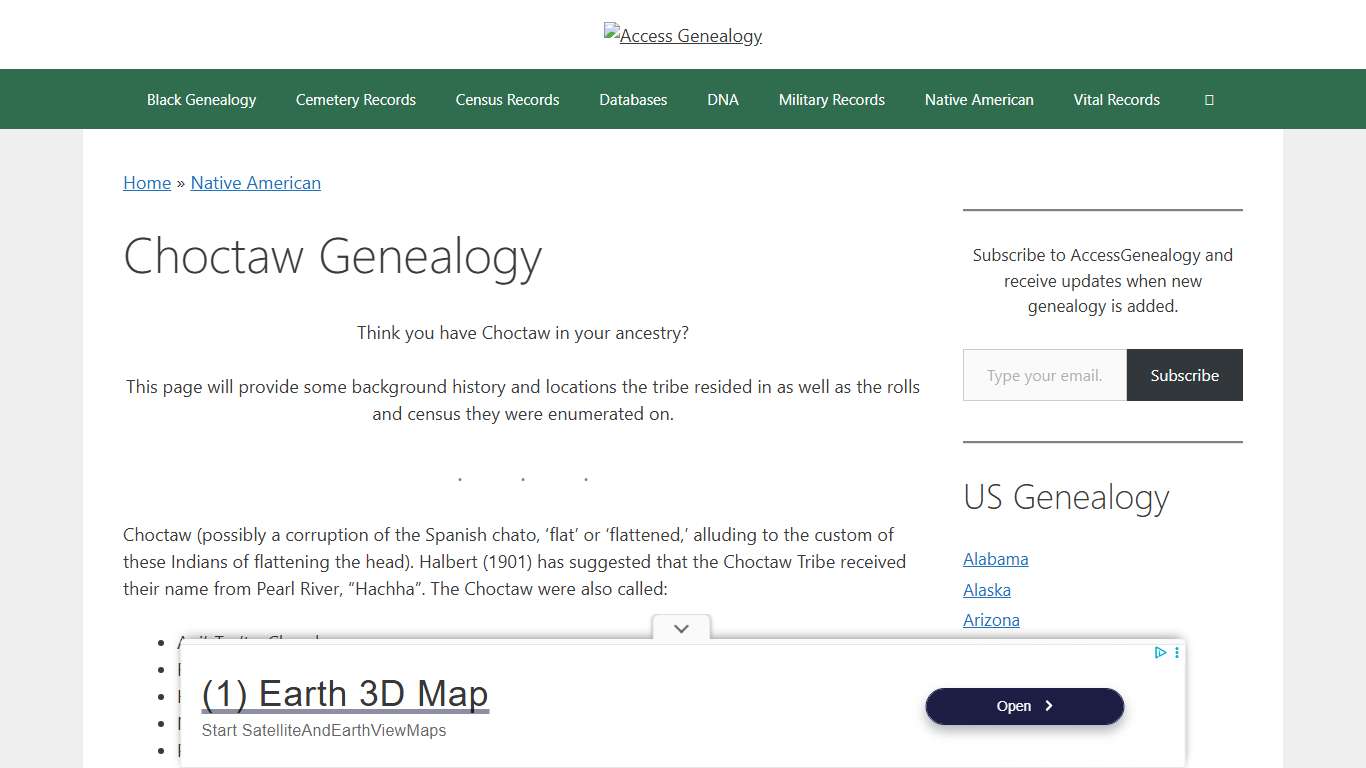Click the Arizona link in the sidebar
Image resolution: width=1366 pixels, height=768 pixels.
(991, 620)
